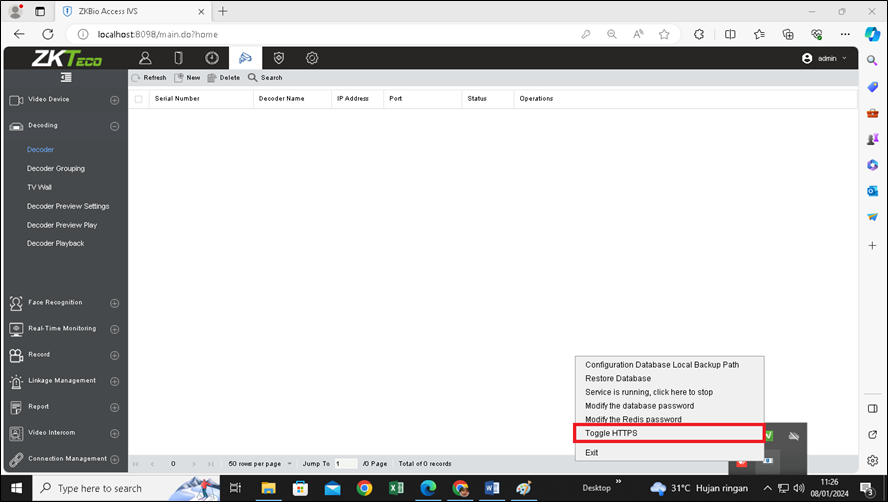Screen dimensions: 888x502
Task: Open the System settings gear module icon
Action: point(312,58)
